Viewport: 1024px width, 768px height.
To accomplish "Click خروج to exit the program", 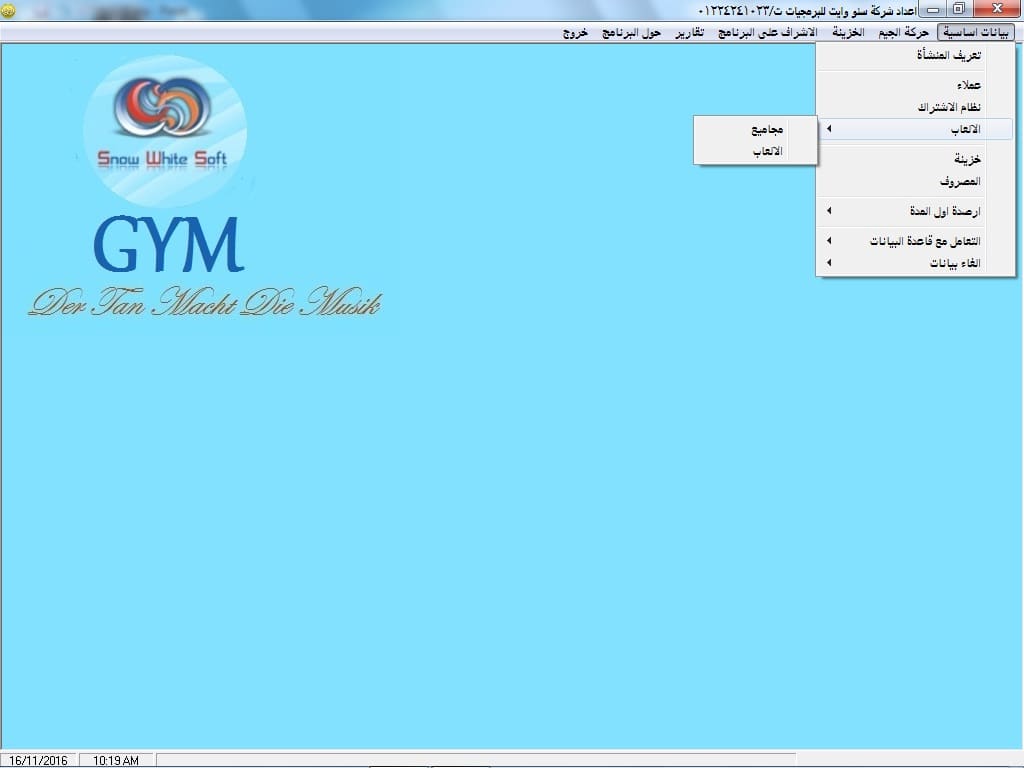I will (575, 33).
